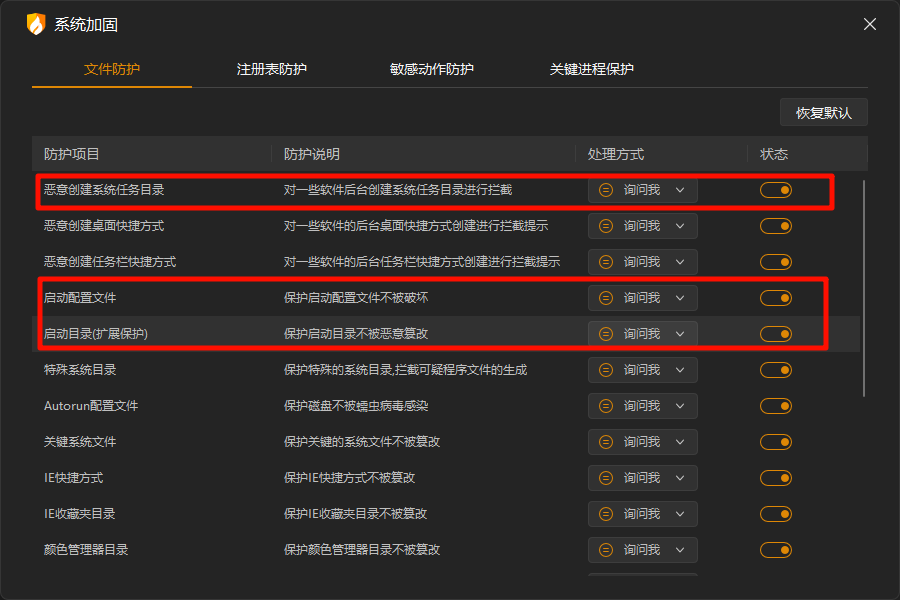
Task: Click the ask-me icon in 特殊系统目录 row
Action: [606, 370]
